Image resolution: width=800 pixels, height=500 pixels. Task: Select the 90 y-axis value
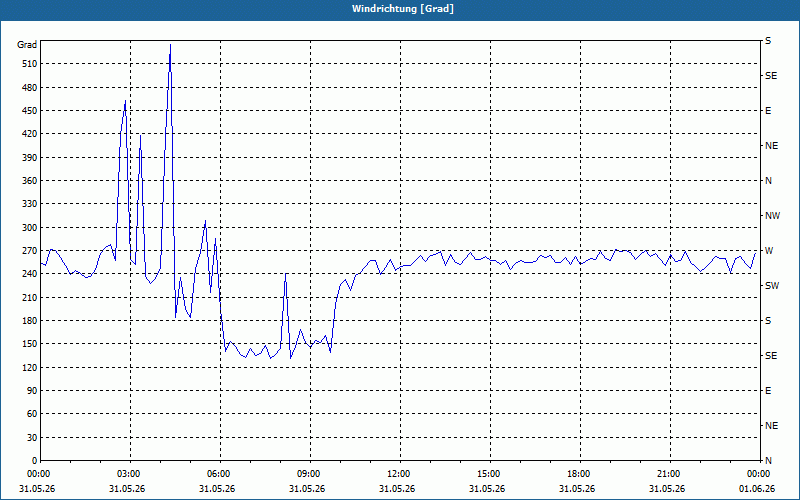(32, 390)
